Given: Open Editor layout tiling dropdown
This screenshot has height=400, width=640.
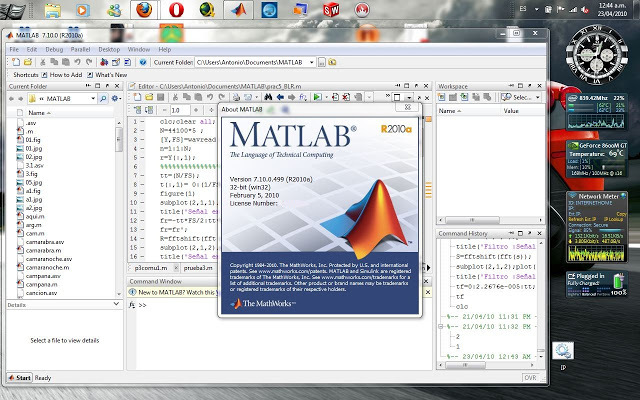Looking at the screenshot, I should [409, 98].
